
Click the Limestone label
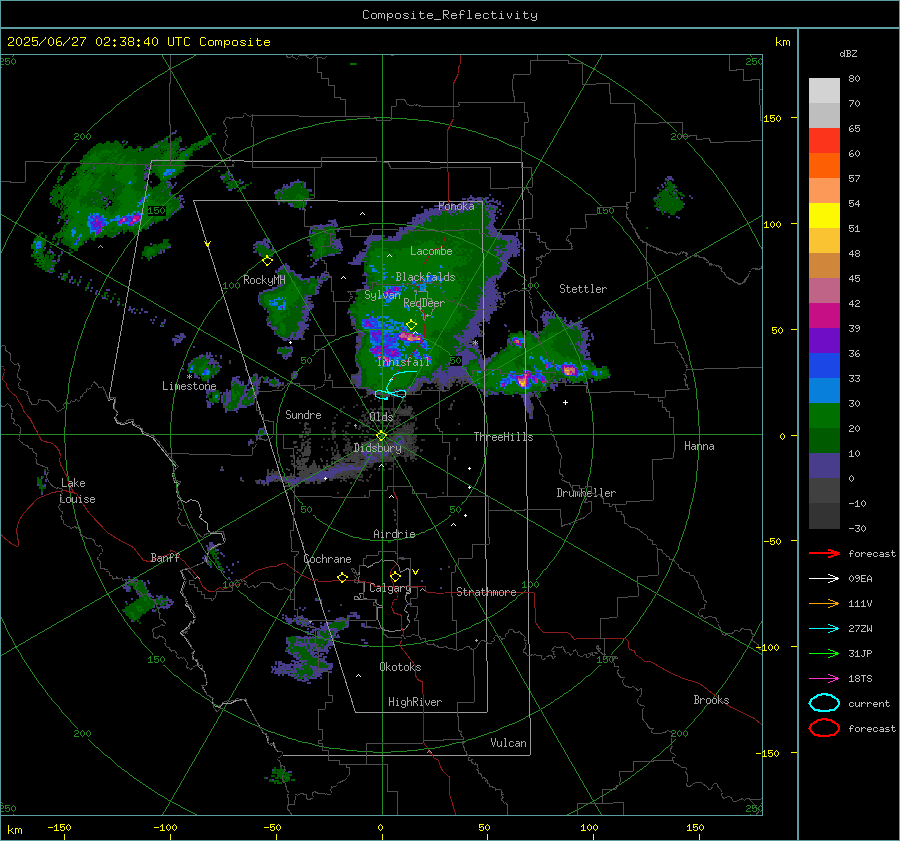point(189,386)
